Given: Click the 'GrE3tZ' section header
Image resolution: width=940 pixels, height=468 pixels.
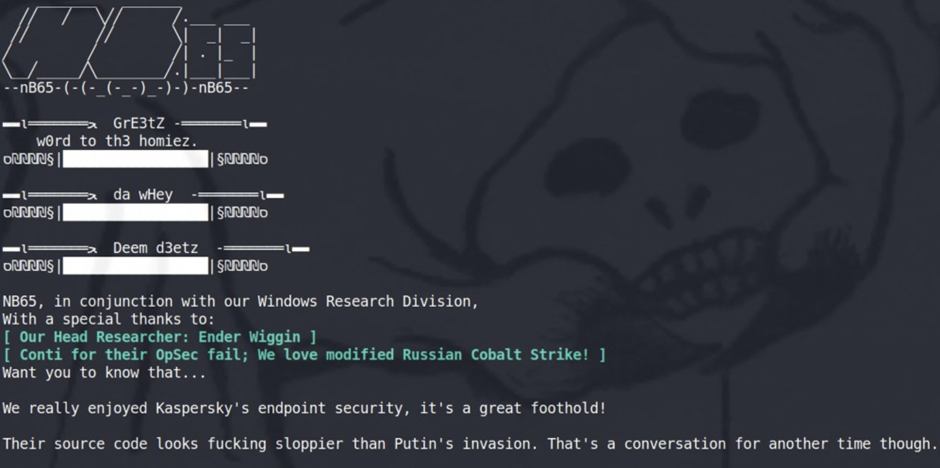Looking at the screenshot, I should [x=138, y=124].
